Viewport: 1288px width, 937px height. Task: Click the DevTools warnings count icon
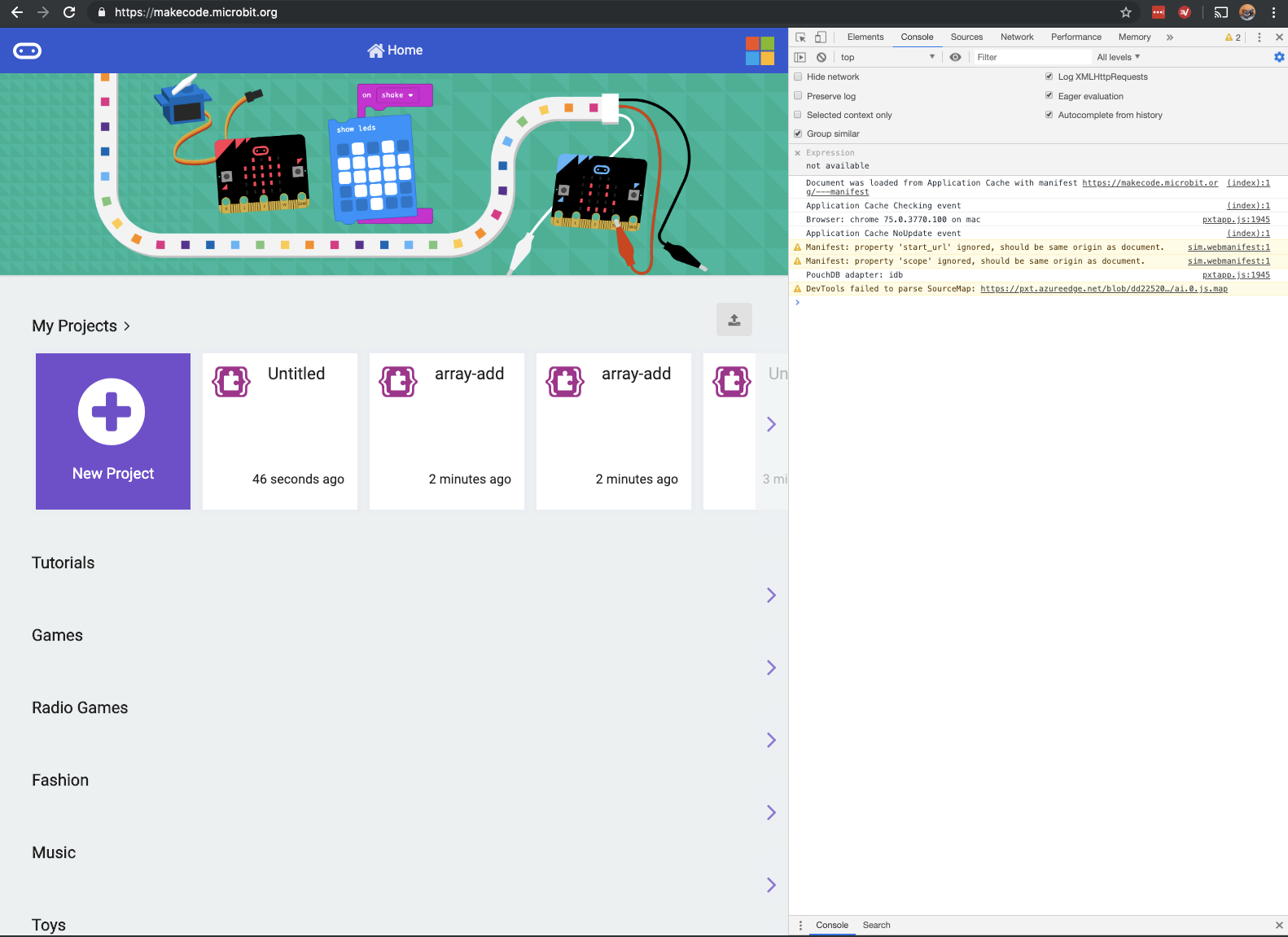1233,37
